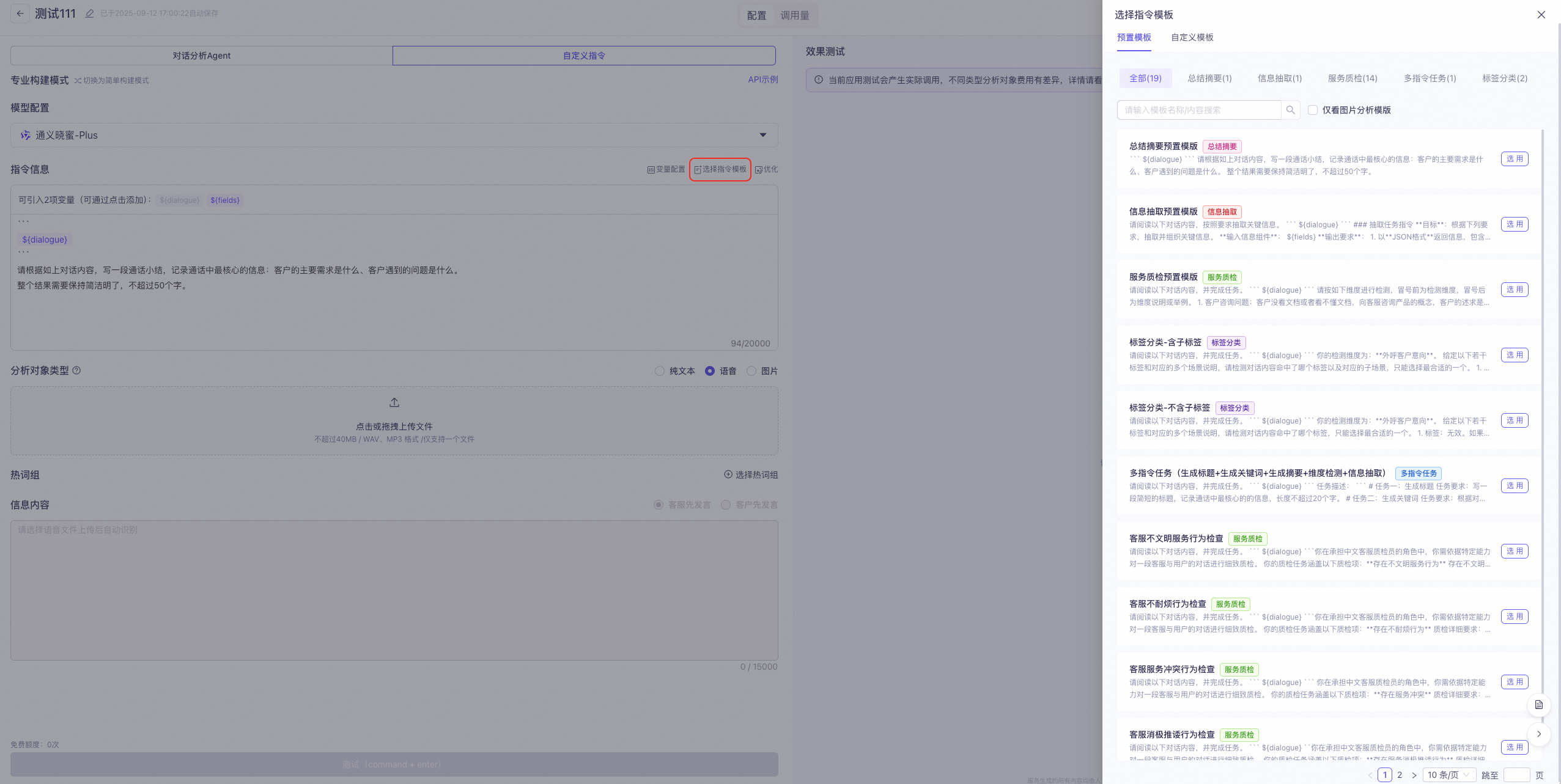This screenshot has height=784, width=1561.
Task: Open the 通义晓蜜-Plus model dropdown
Action: pos(394,135)
